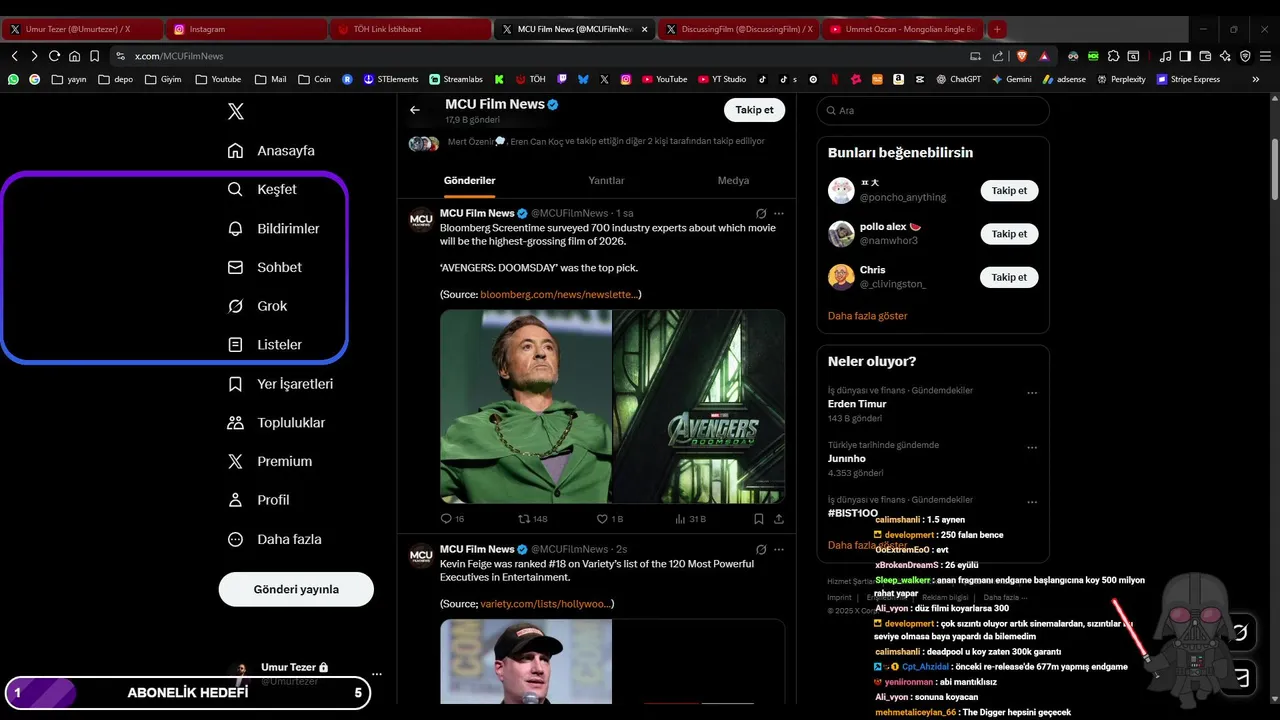
Task: Open yayın bookmarks folder
Action: click(x=69, y=79)
